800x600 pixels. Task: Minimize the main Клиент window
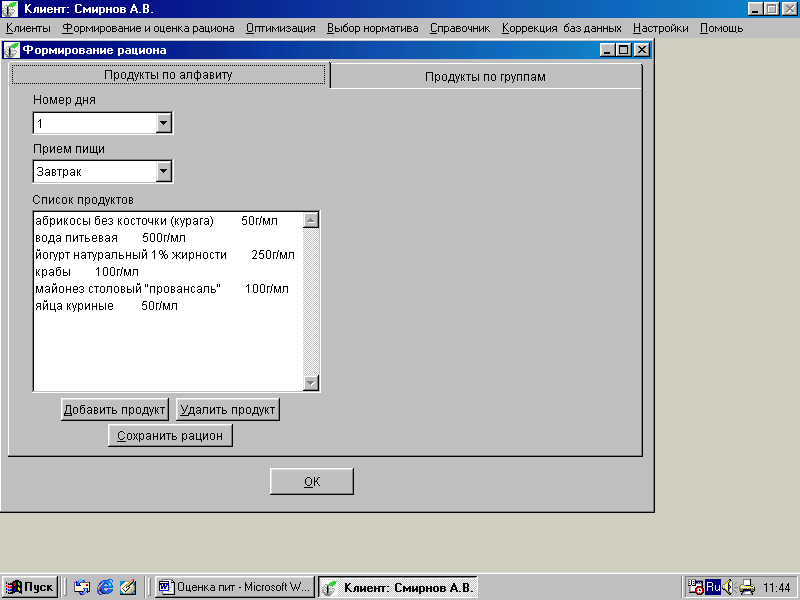756,9
